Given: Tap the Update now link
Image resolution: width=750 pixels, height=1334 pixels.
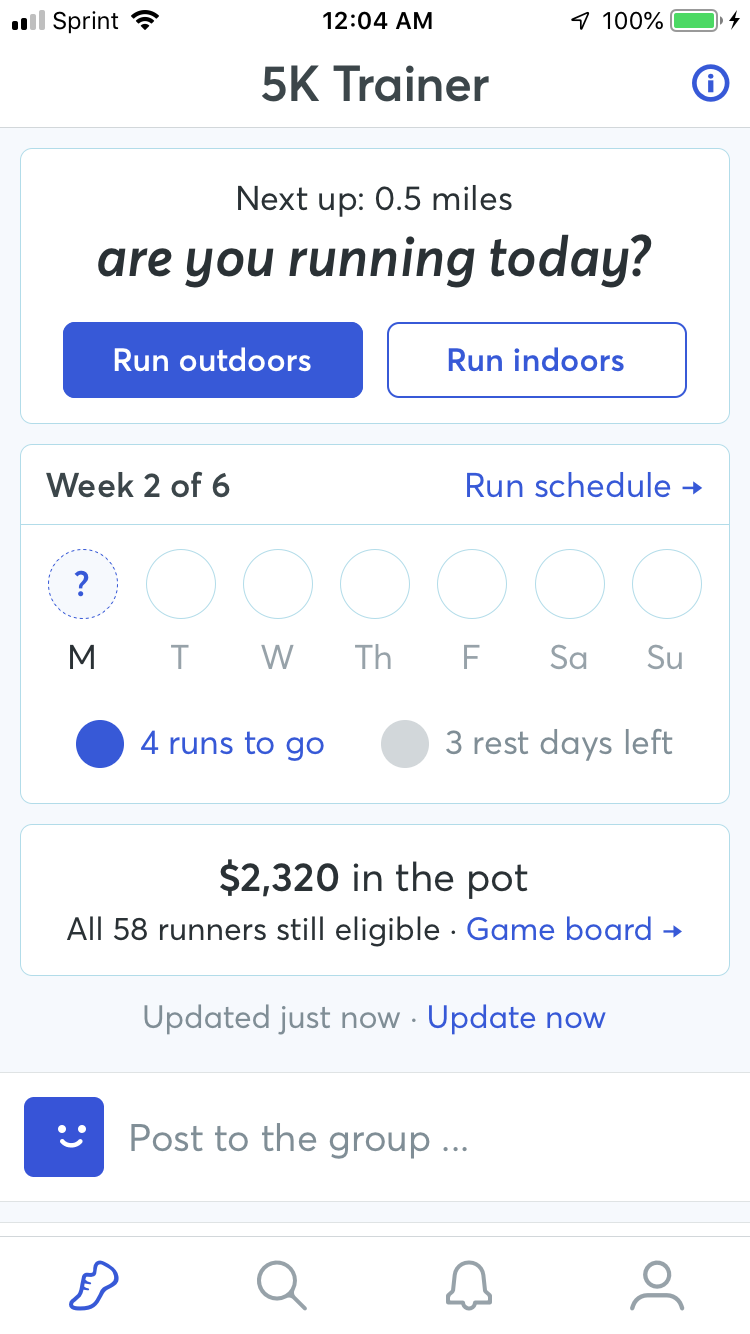Looking at the screenshot, I should pyautogui.click(x=516, y=1018).
